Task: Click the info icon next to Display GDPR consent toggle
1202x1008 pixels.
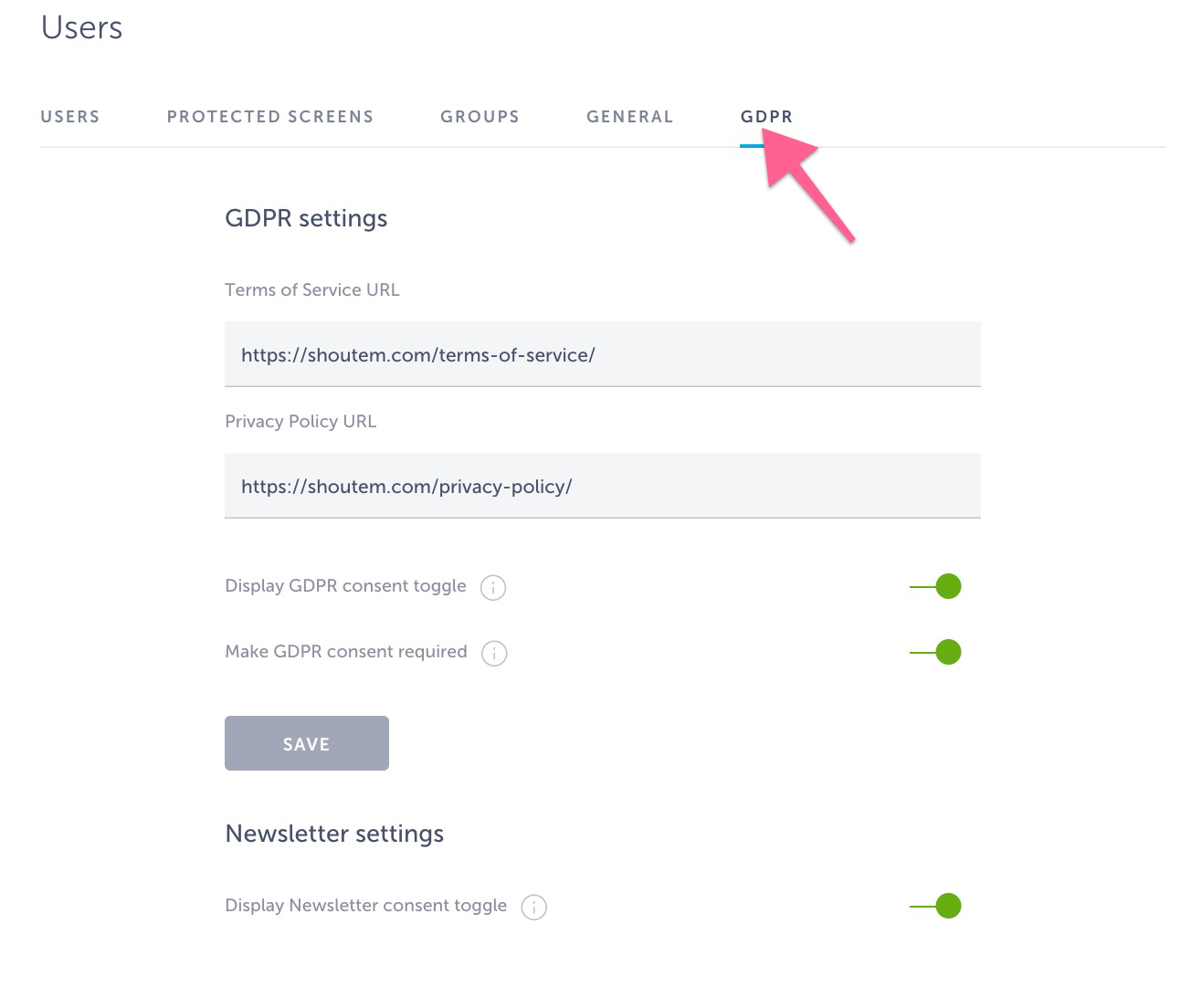Action: [493, 587]
